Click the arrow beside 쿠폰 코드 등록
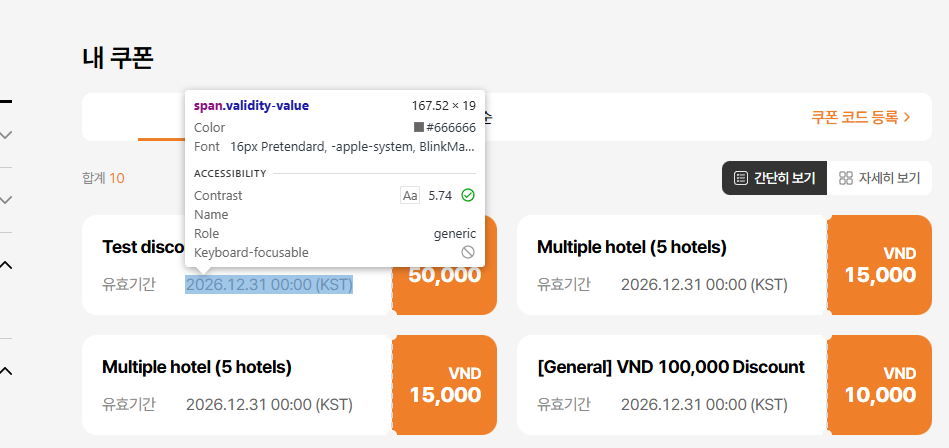Viewport: 949px width, 448px height. (x=908, y=117)
